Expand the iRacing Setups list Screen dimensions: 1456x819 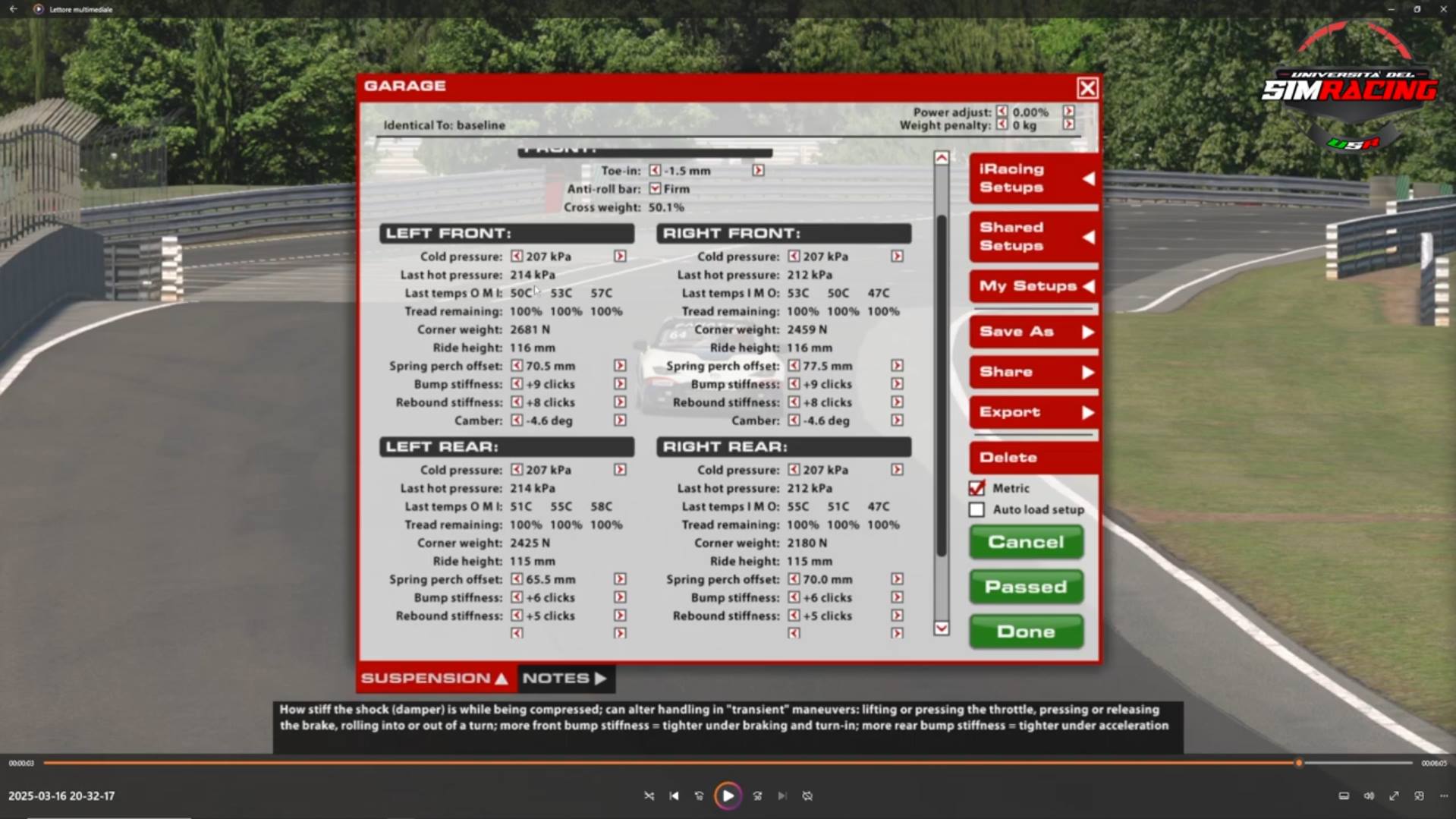pyautogui.click(x=1033, y=178)
